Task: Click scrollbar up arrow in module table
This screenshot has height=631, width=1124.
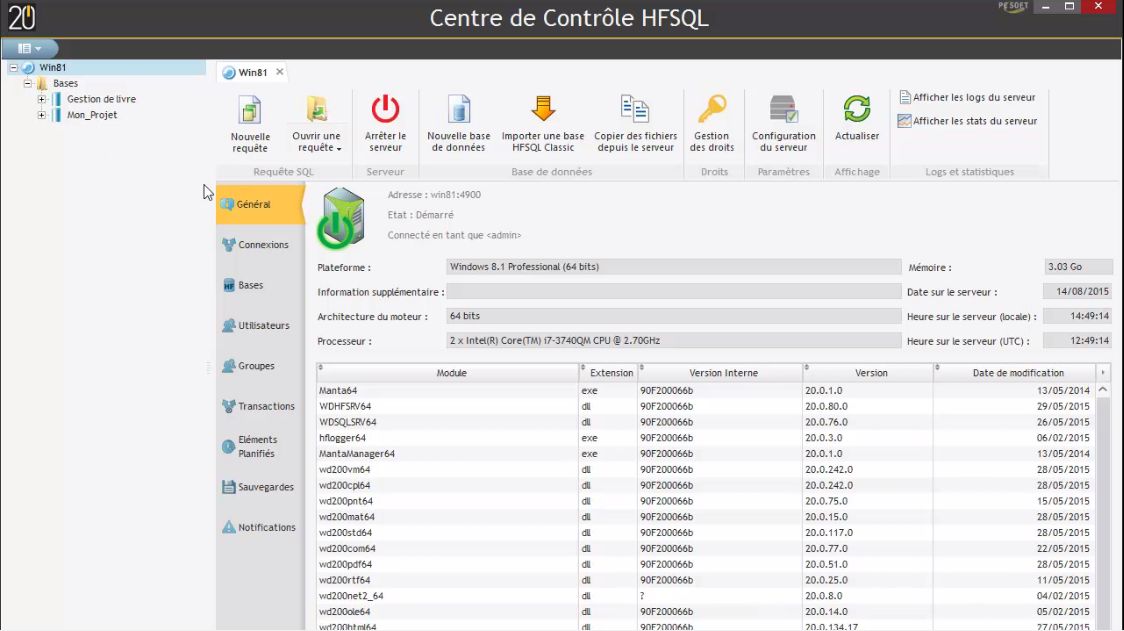Action: pos(1102,390)
